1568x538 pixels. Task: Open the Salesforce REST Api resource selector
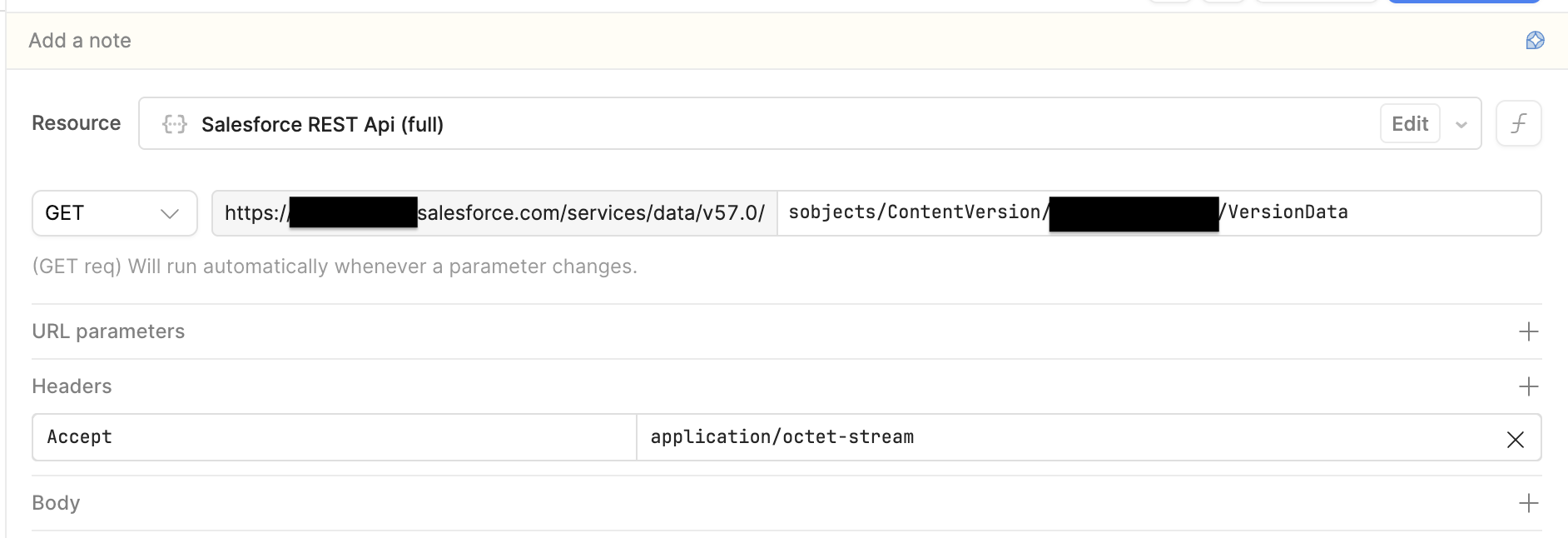[749, 124]
